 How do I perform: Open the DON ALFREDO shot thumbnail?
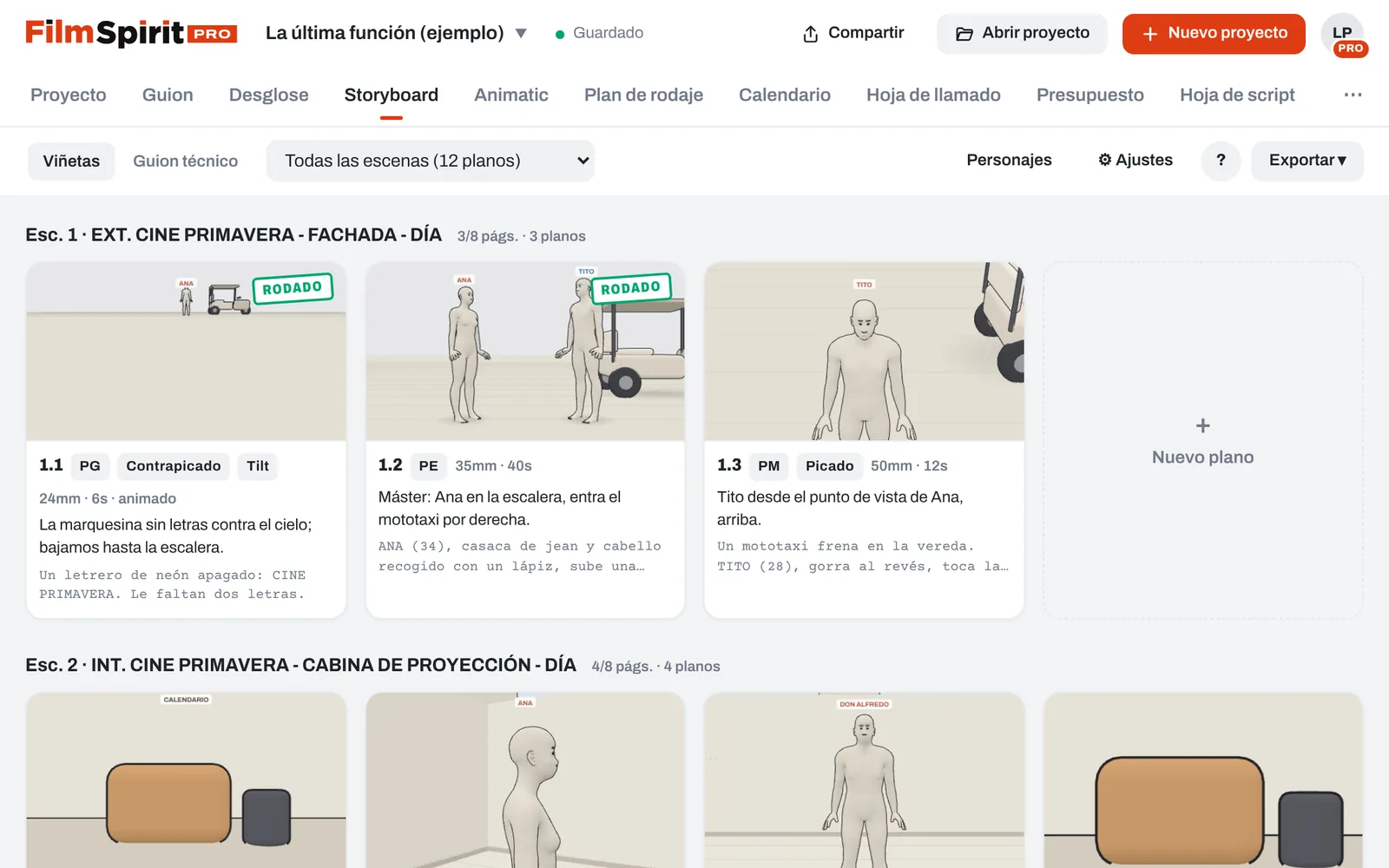pyautogui.click(x=864, y=780)
